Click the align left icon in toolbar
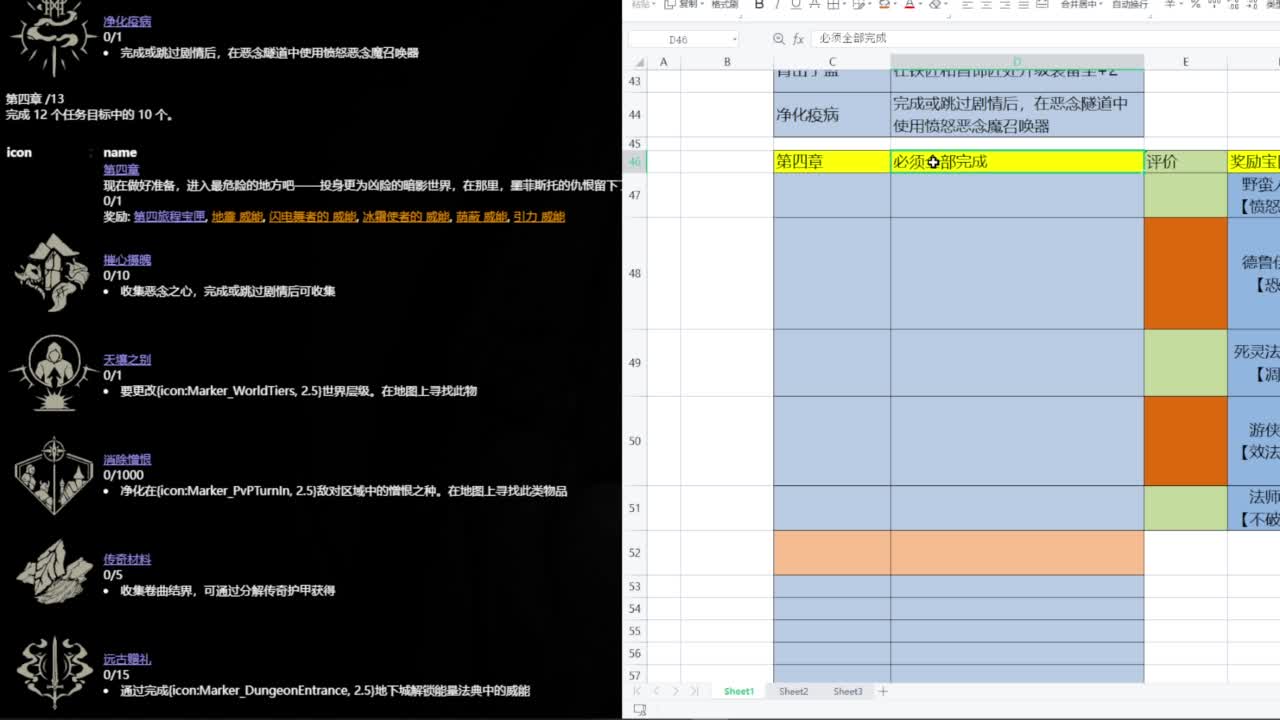This screenshot has width=1280, height=720. (967, 4)
